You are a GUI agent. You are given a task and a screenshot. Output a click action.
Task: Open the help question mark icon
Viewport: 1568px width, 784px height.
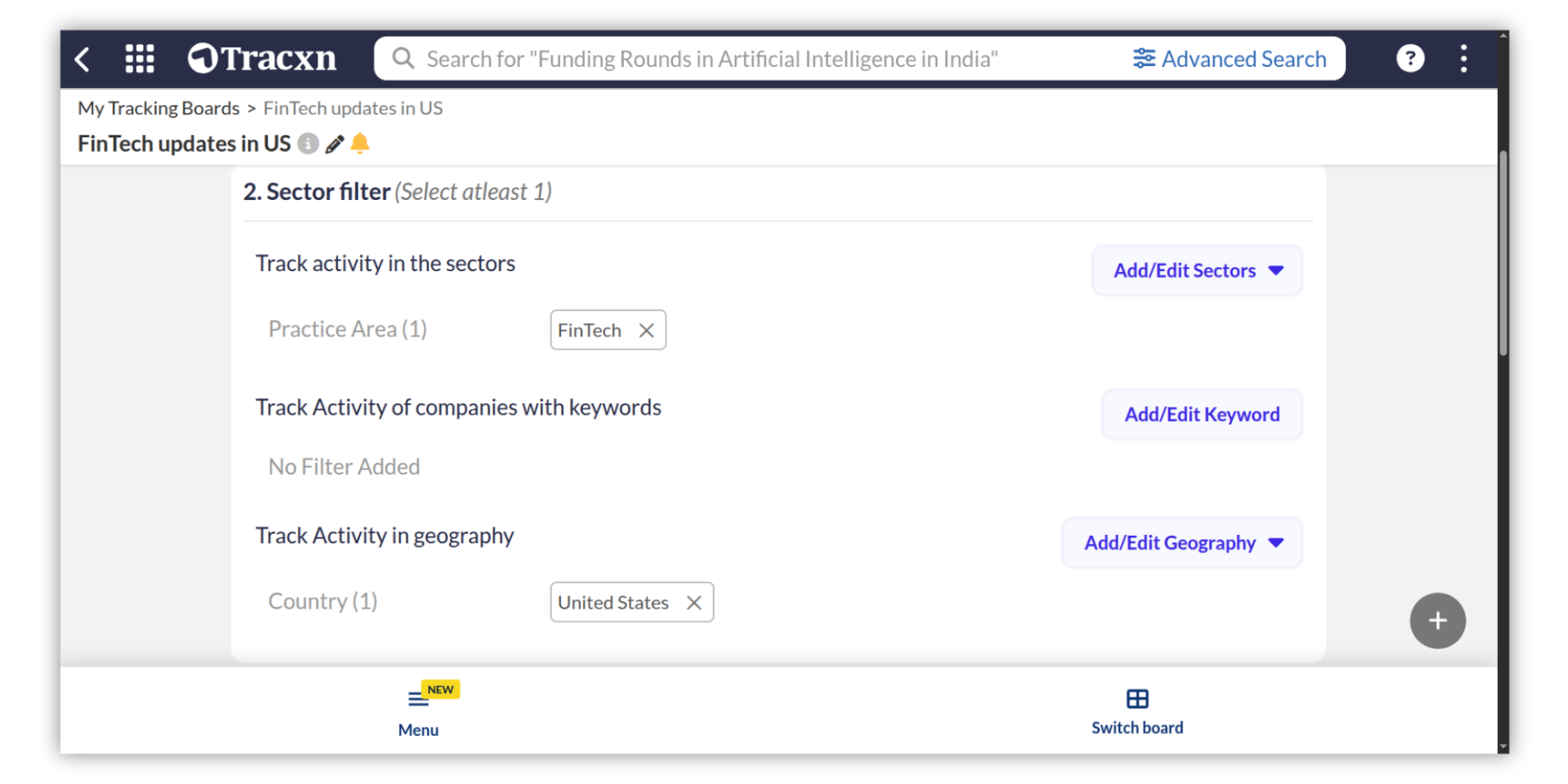pos(1410,59)
